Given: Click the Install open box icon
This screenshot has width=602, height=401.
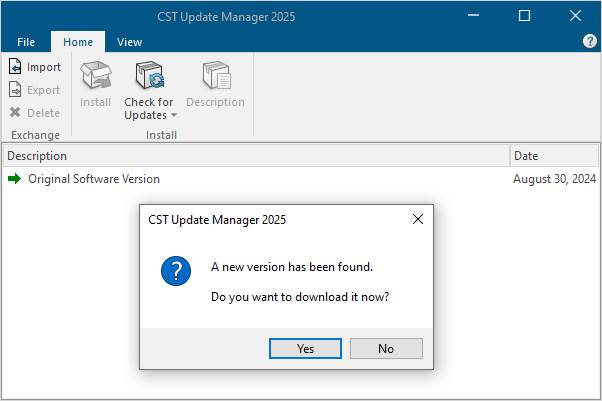Looking at the screenshot, I should tap(96, 75).
